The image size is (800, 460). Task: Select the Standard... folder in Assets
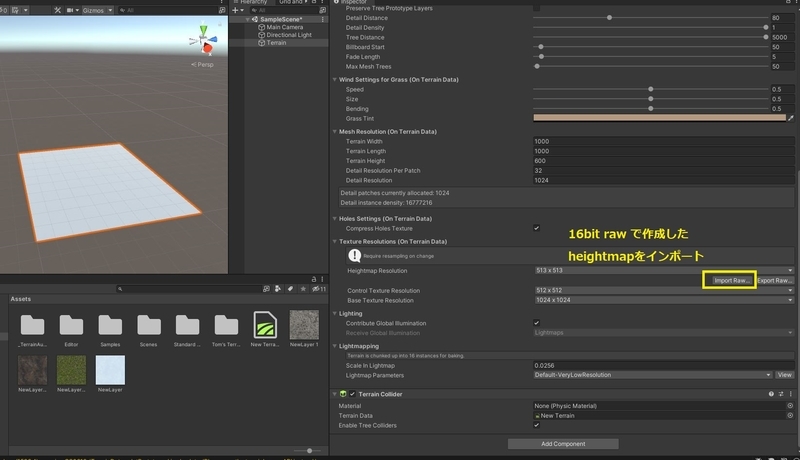click(187, 330)
